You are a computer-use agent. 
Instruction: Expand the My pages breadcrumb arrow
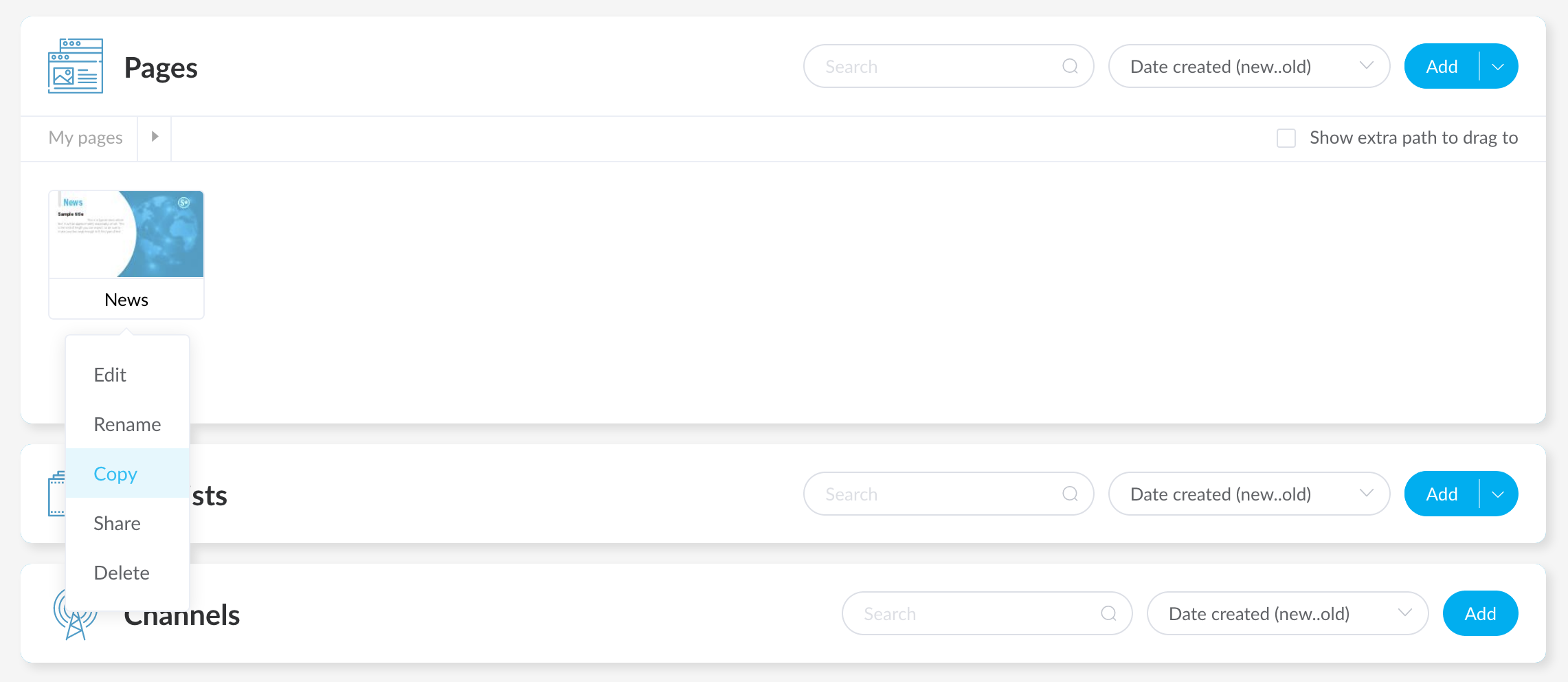(155, 137)
